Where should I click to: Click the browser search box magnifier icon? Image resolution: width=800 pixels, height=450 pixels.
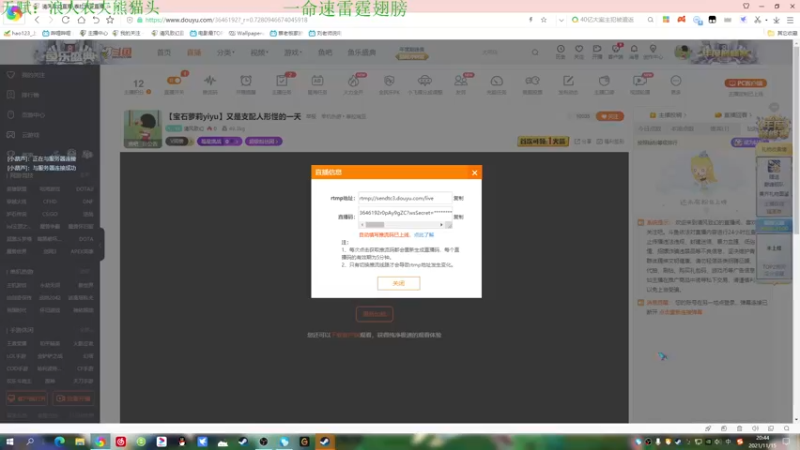coord(651,20)
